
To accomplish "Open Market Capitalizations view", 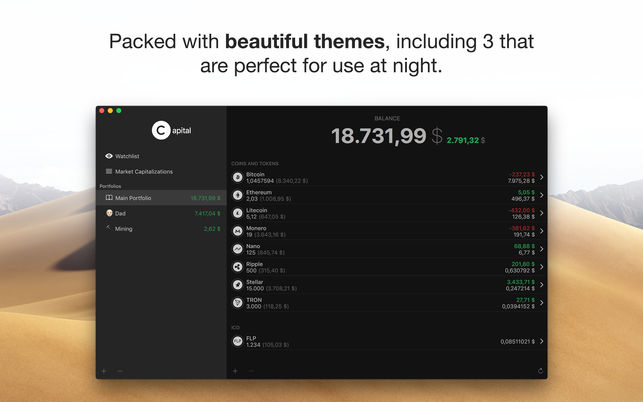I will pyautogui.click(x=161, y=171).
